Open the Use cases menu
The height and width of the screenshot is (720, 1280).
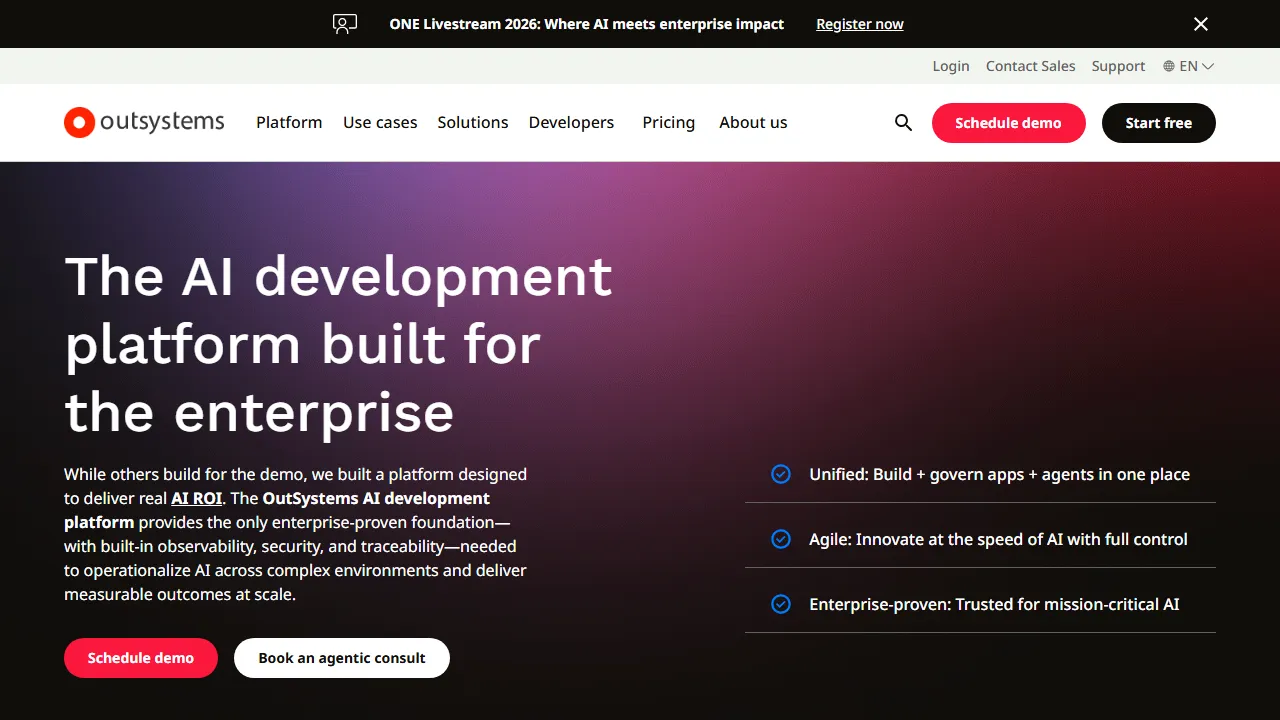coord(380,122)
